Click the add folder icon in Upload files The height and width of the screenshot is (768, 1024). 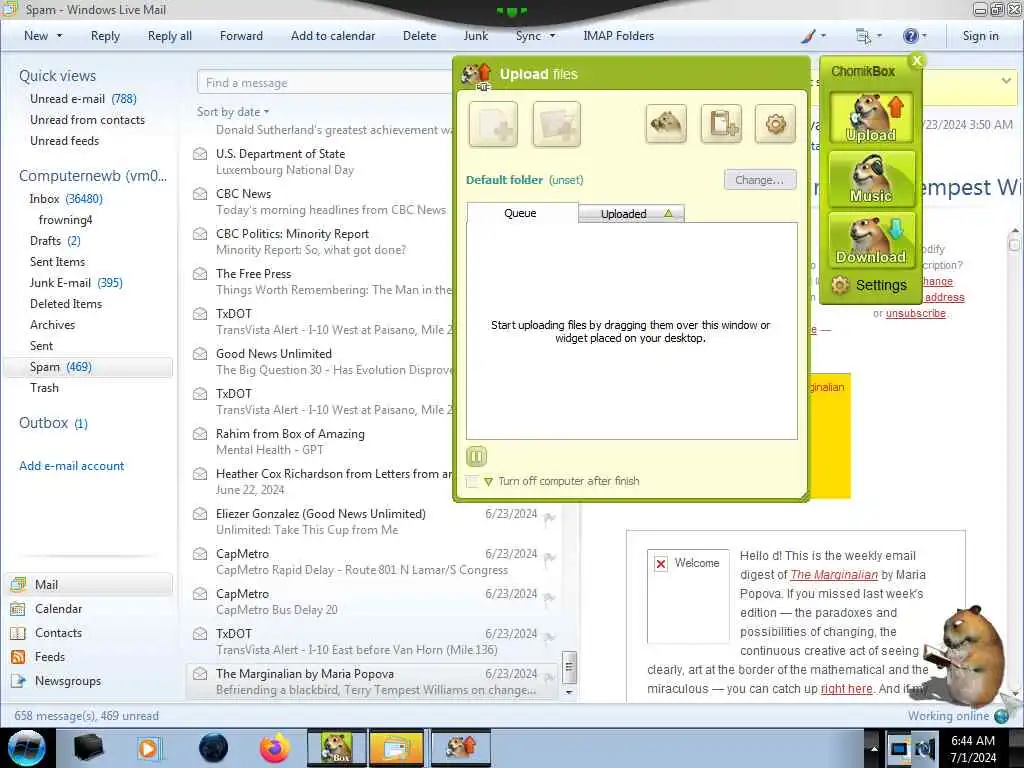pyautogui.click(x=556, y=124)
